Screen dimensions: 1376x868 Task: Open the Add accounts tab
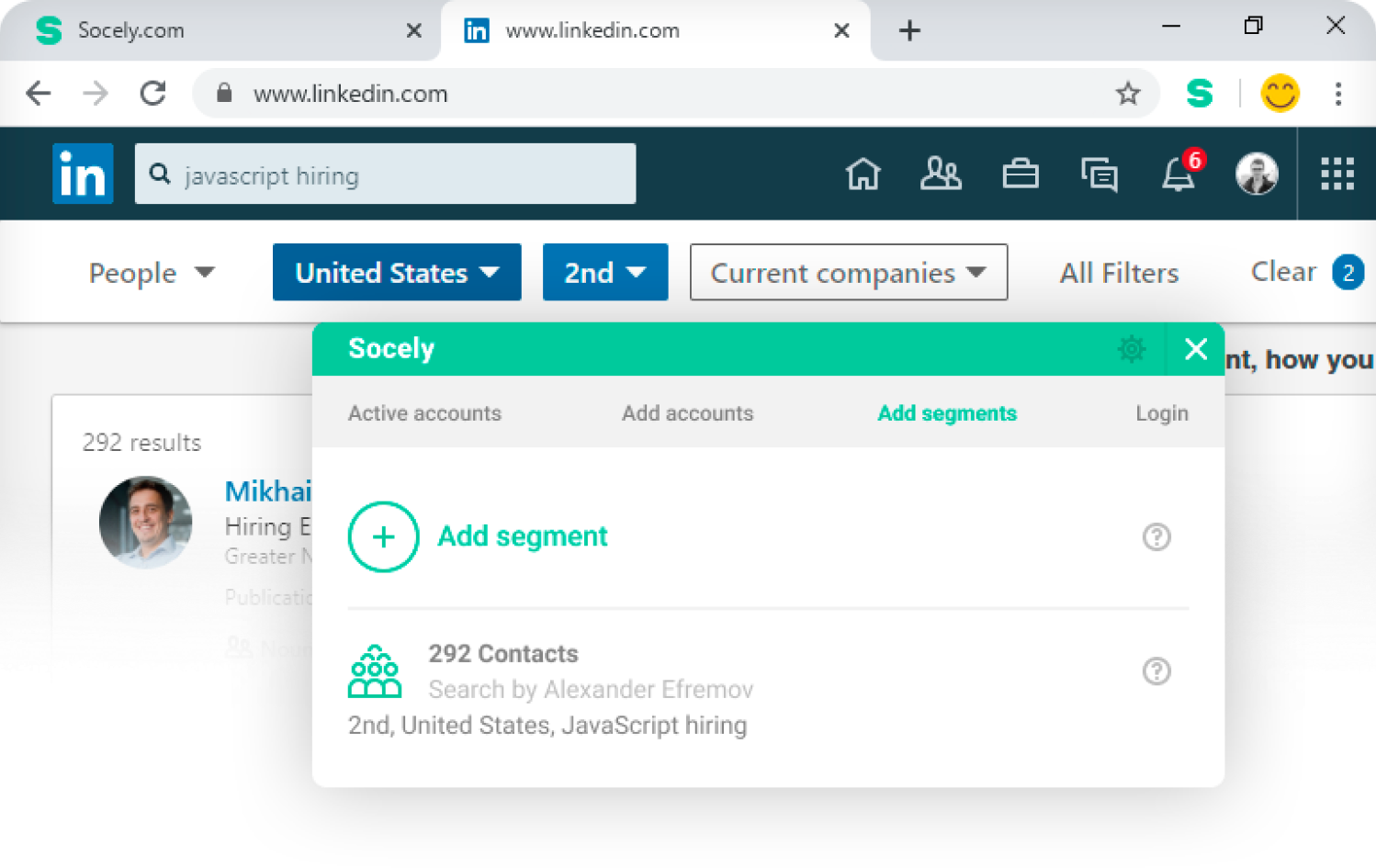(x=687, y=413)
